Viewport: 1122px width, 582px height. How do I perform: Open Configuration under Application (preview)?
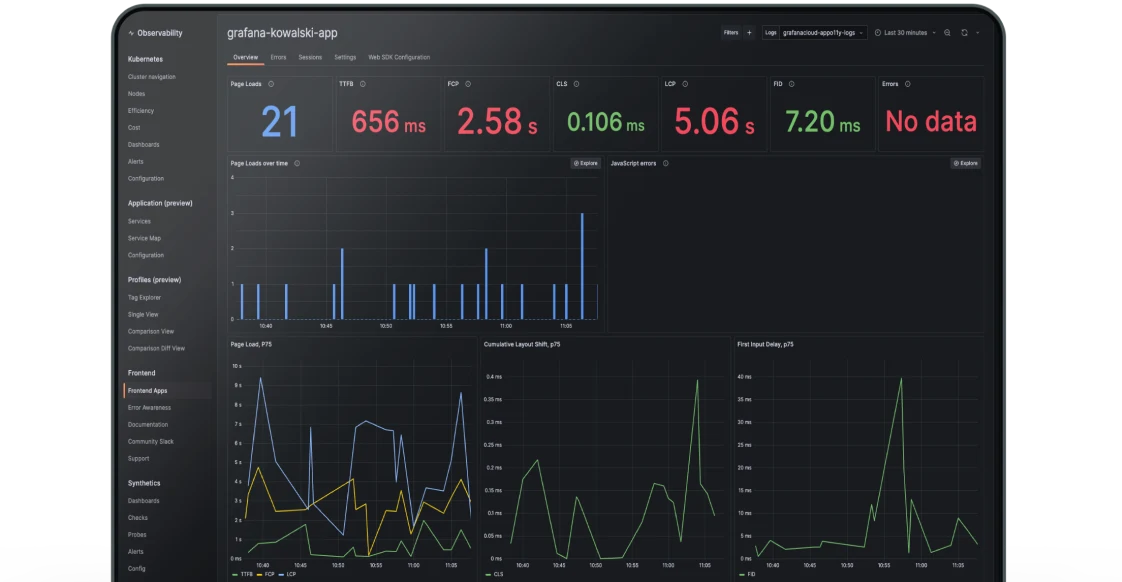[146, 255]
